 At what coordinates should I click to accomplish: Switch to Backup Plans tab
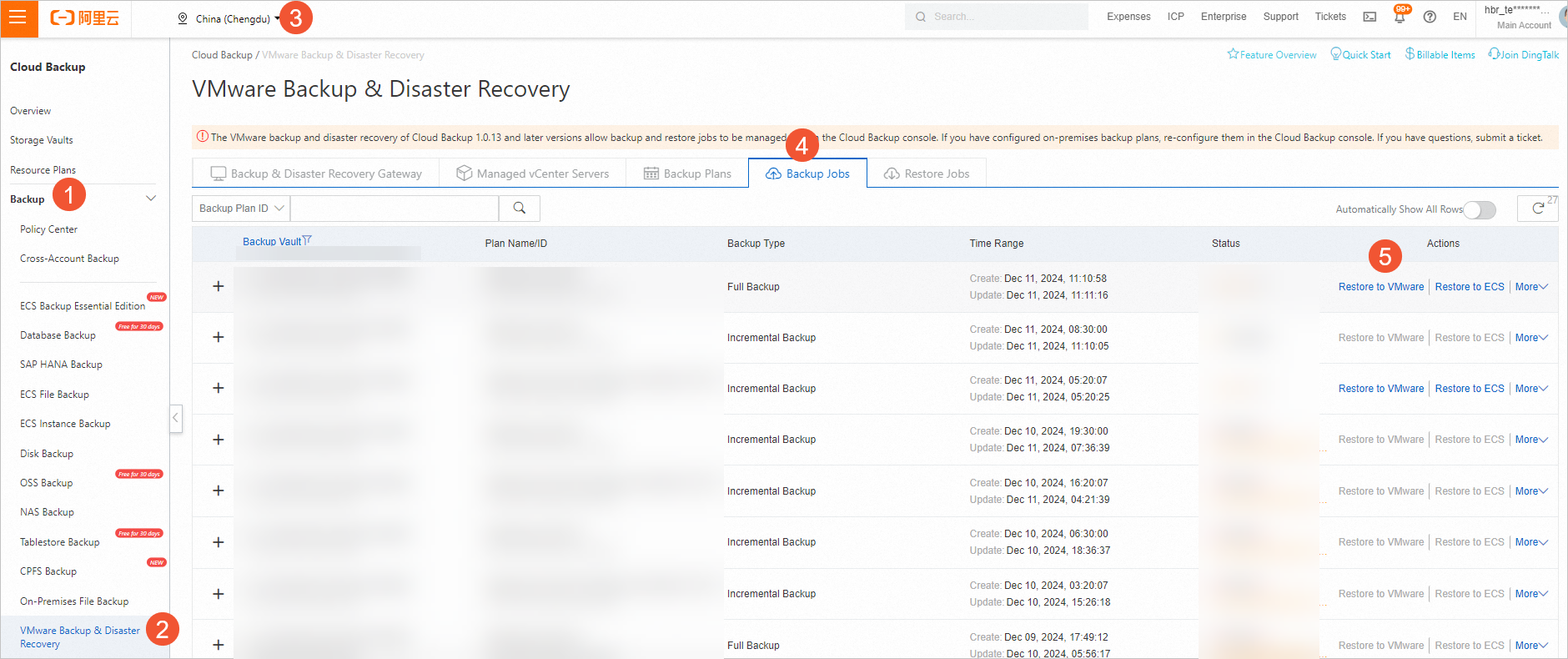pos(687,174)
